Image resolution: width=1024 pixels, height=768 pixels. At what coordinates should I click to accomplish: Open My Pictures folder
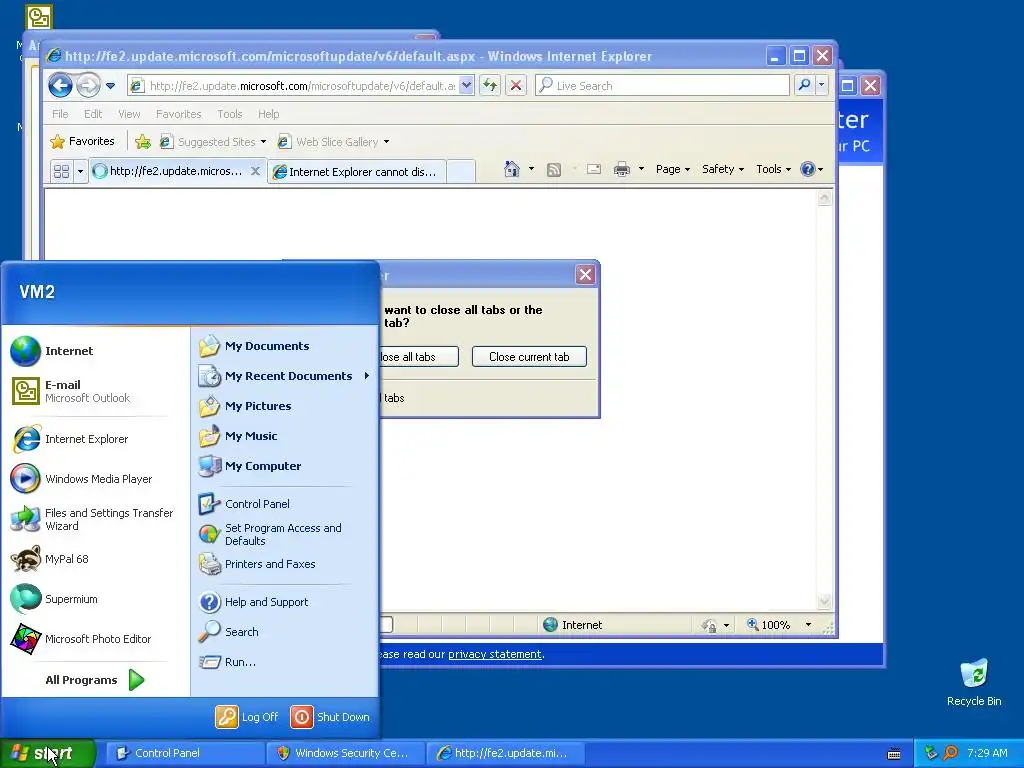pos(284,406)
